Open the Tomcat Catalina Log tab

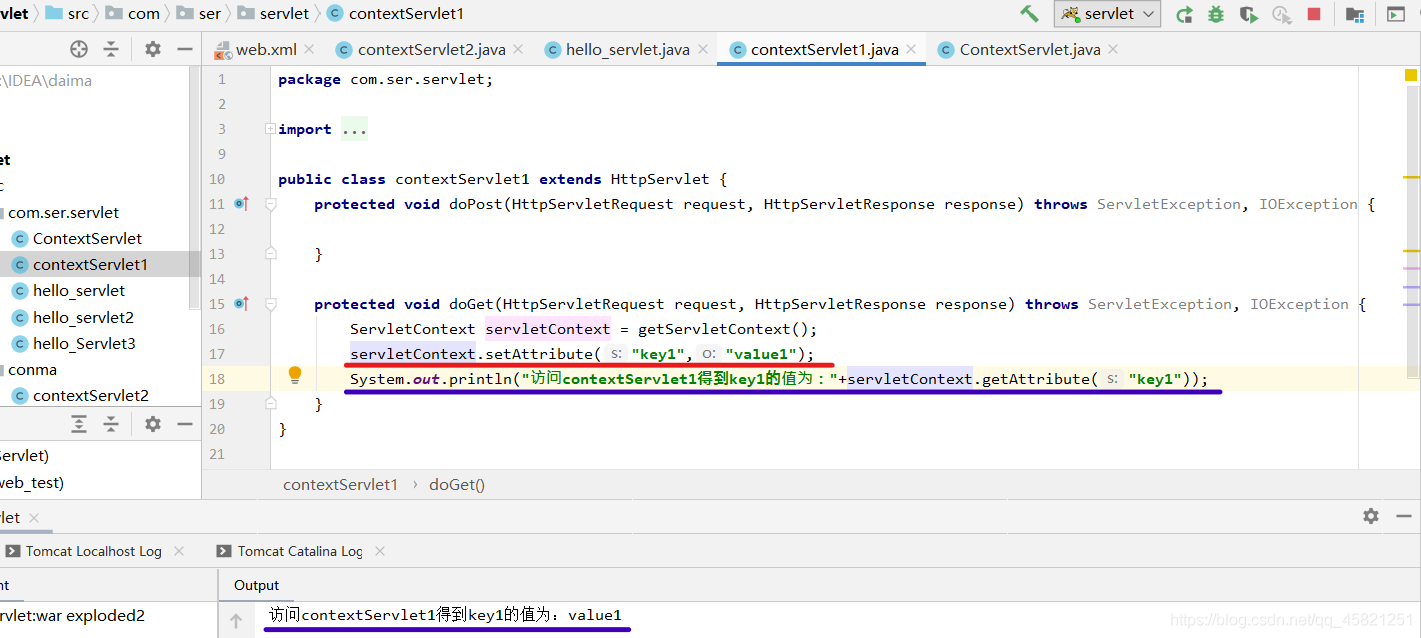pos(290,551)
